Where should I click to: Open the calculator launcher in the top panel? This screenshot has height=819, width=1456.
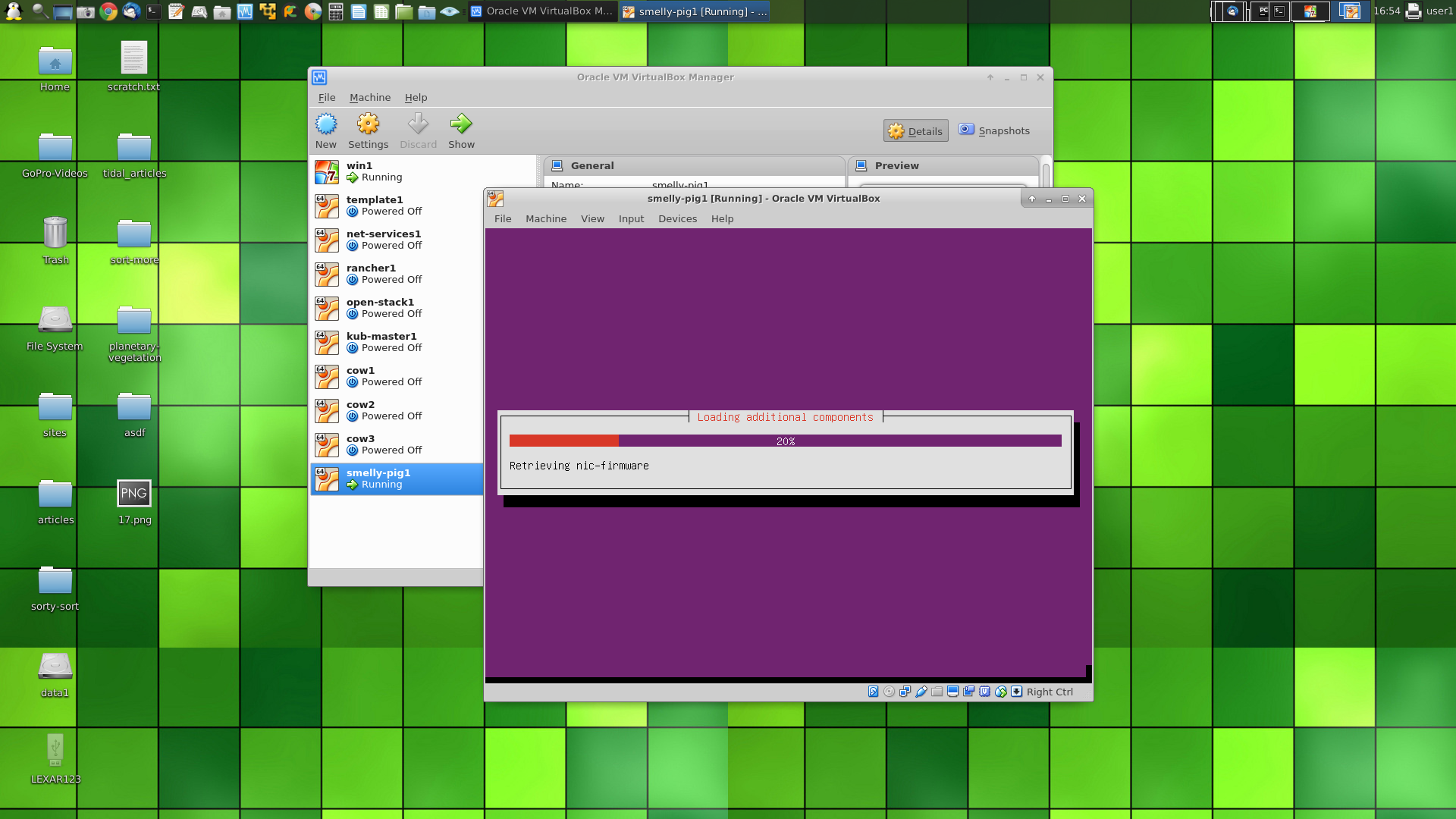click(x=336, y=11)
